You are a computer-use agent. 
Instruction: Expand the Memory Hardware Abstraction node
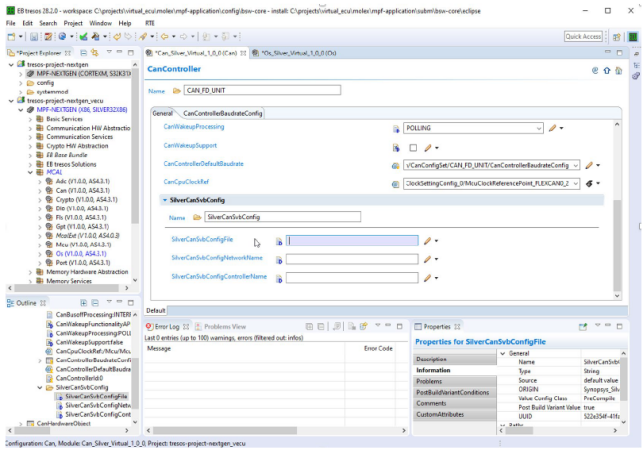pyautogui.click(x=30, y=272)
